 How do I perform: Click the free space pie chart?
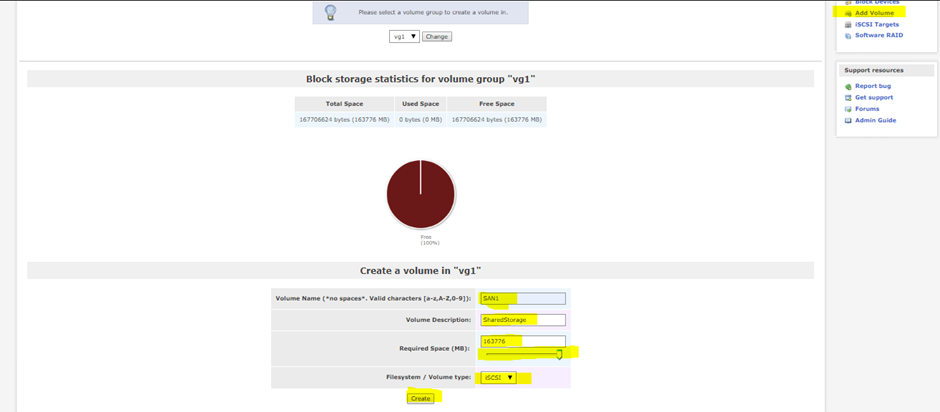coord(421,194)
